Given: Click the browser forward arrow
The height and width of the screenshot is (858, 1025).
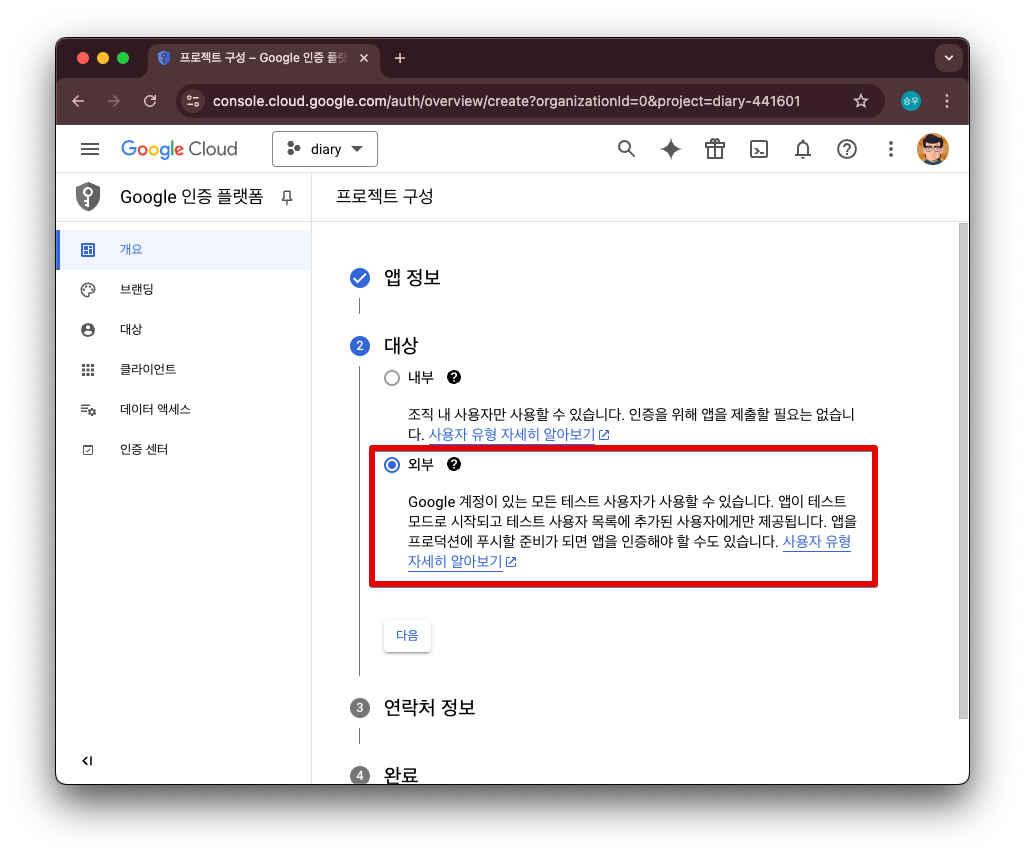Looking at the screenshot, I should pos(114,101).
